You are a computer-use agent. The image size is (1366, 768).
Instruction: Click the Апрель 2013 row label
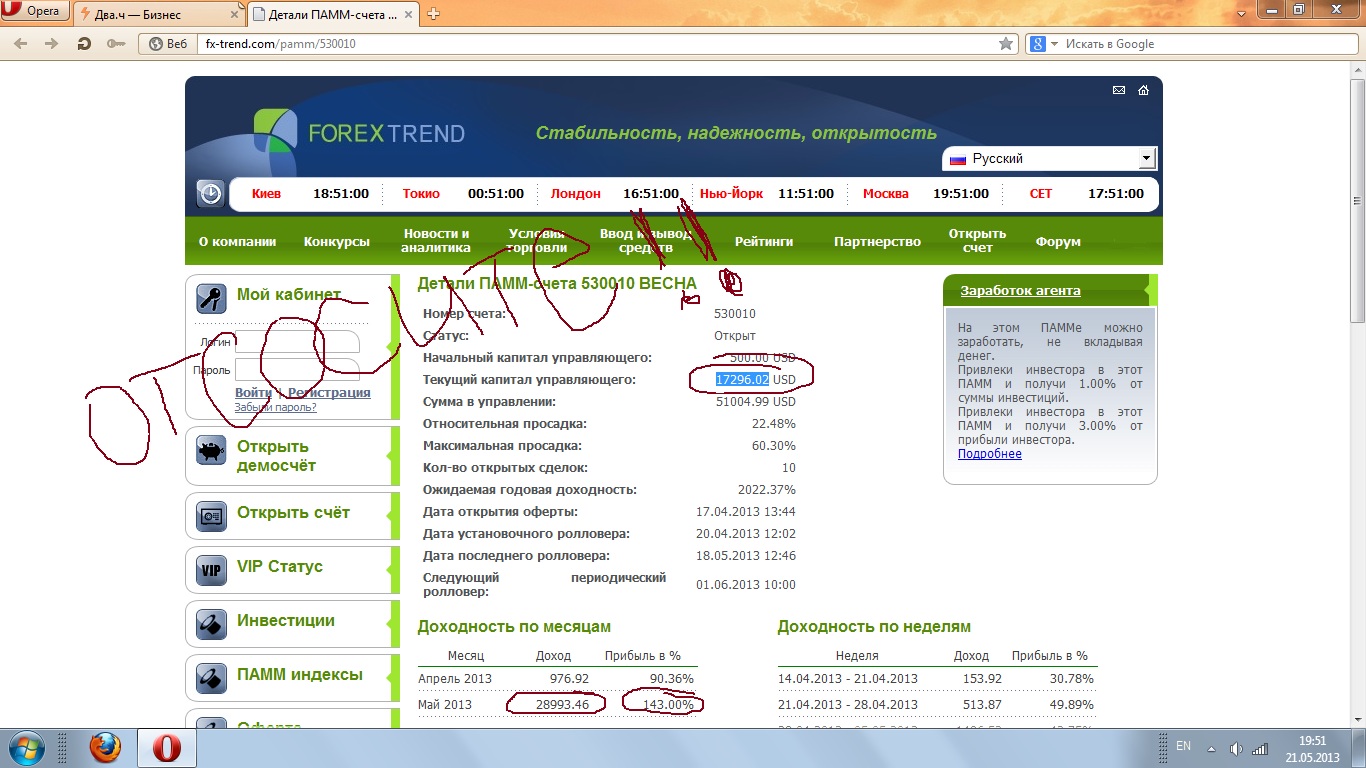455,679
